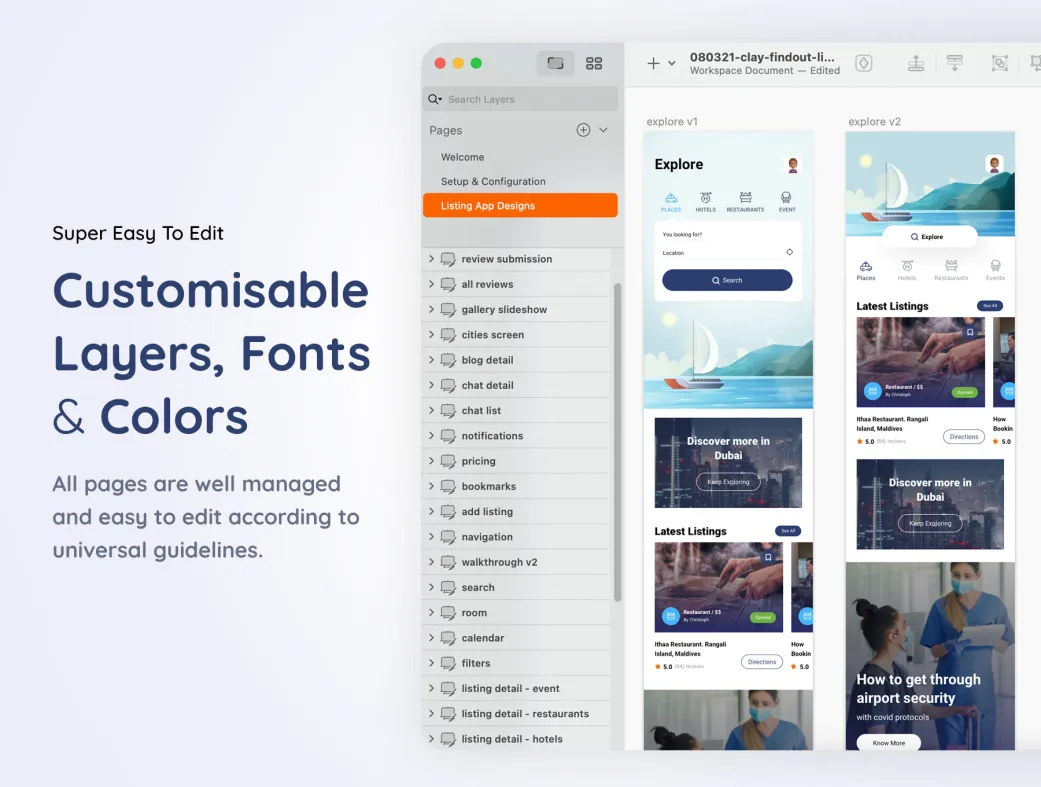Switch sidebar to layer list view
Image resolution: width=1041 pixels, height=787 pixels.
pos(556,63)
